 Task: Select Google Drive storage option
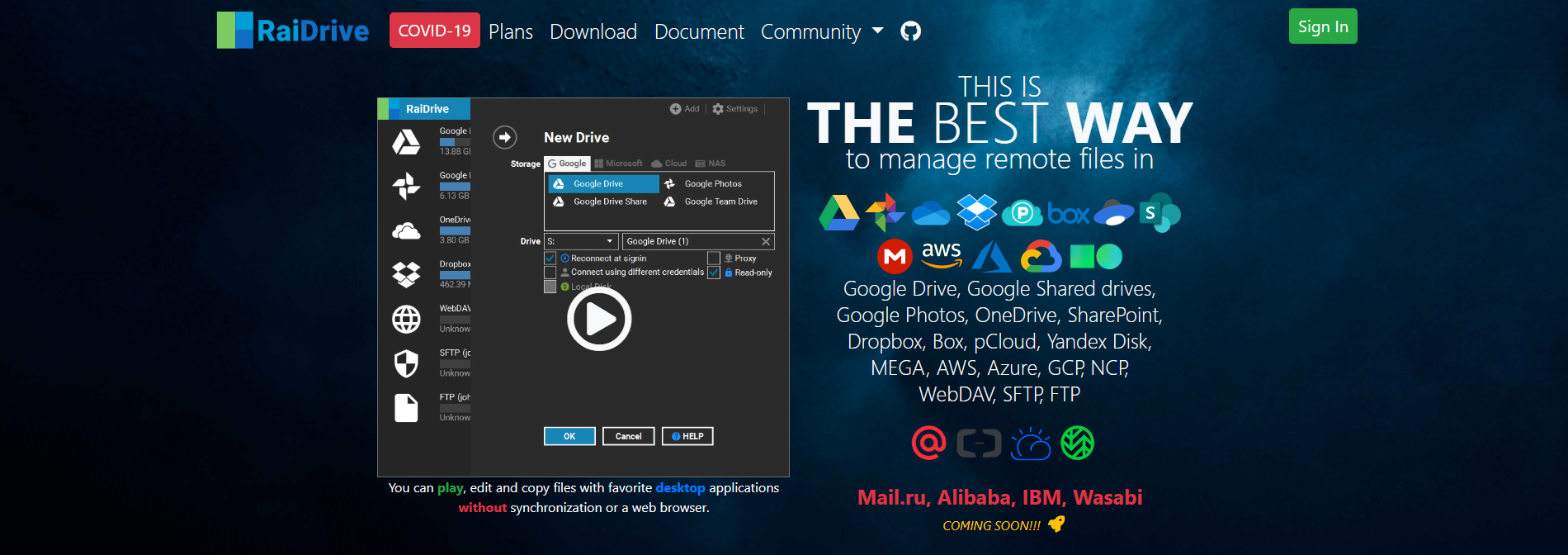click(x=603, y=184)
